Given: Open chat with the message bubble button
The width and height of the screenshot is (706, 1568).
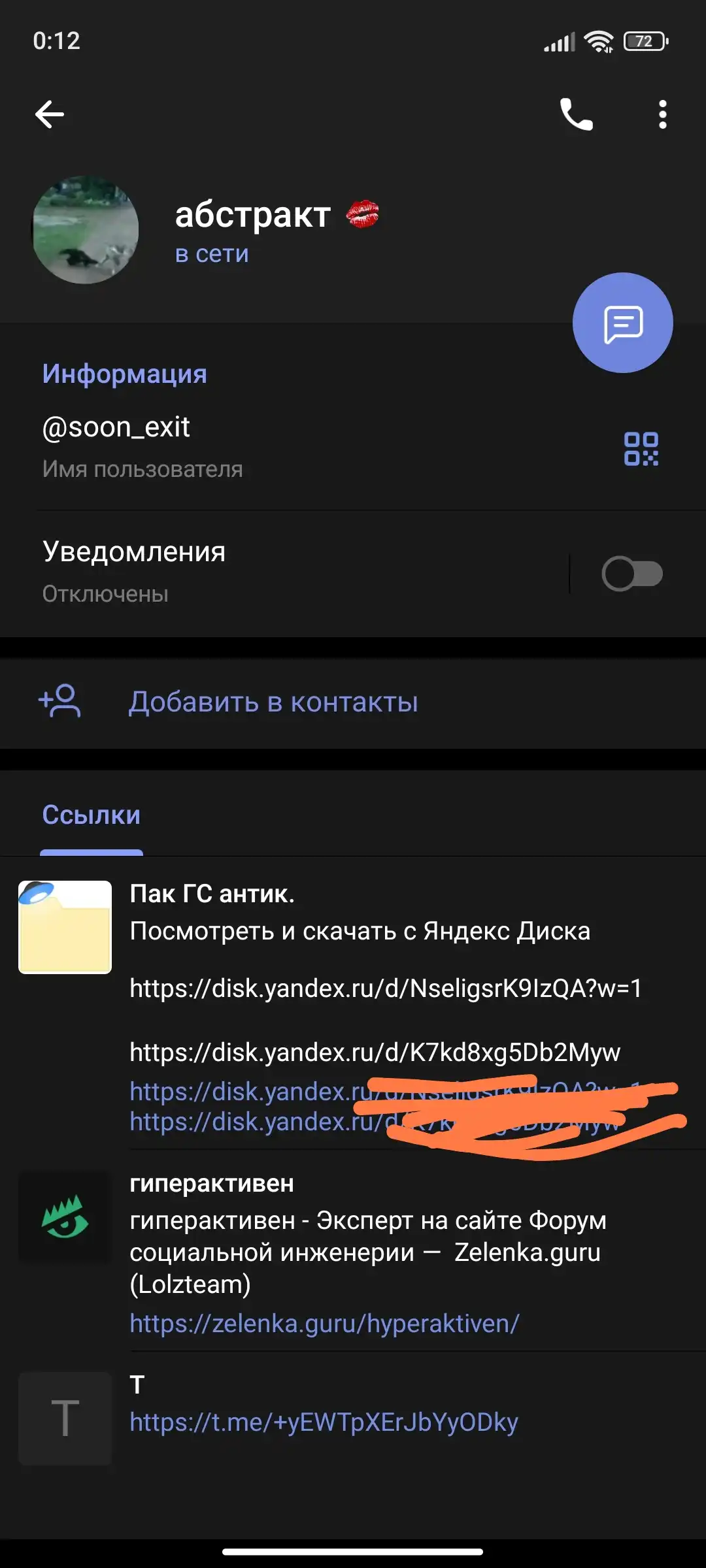Looking at the screenshot, I should coord(622,323).
